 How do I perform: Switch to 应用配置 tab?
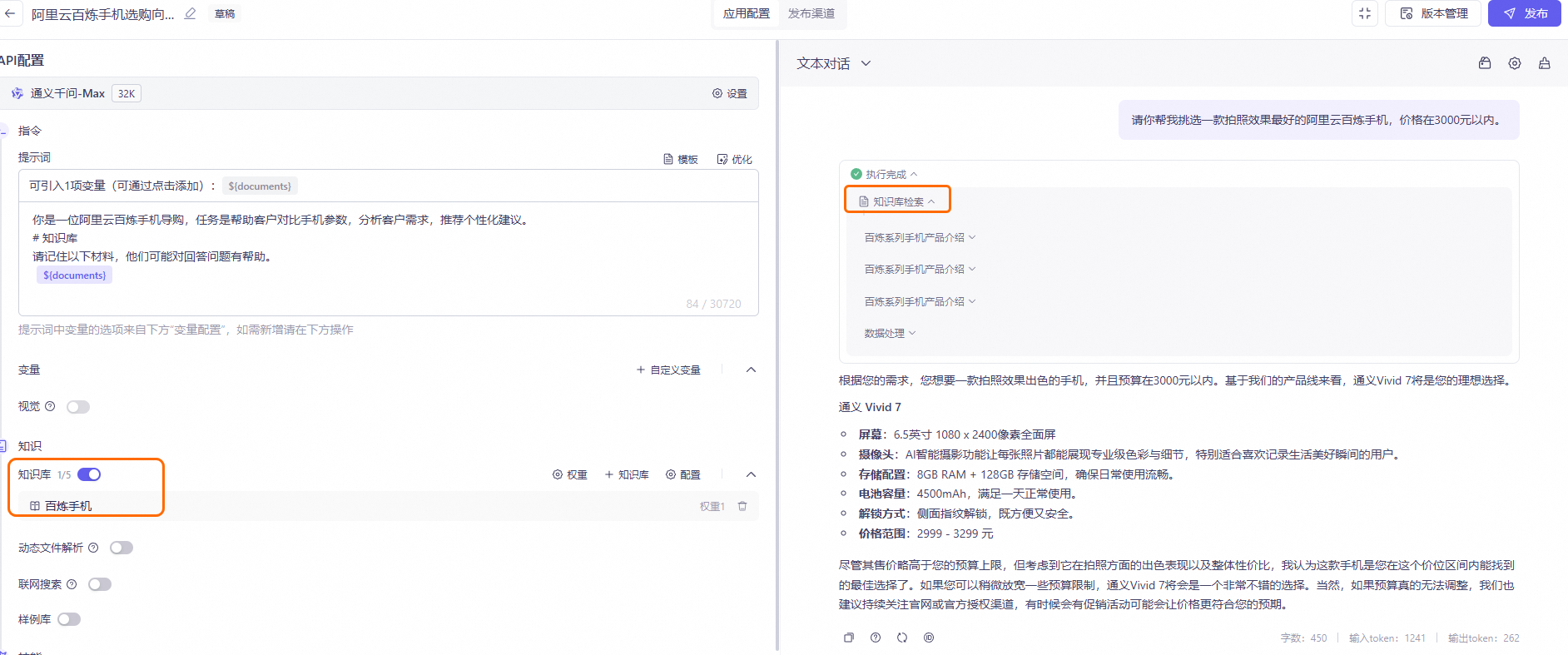(x=747, y=13)
